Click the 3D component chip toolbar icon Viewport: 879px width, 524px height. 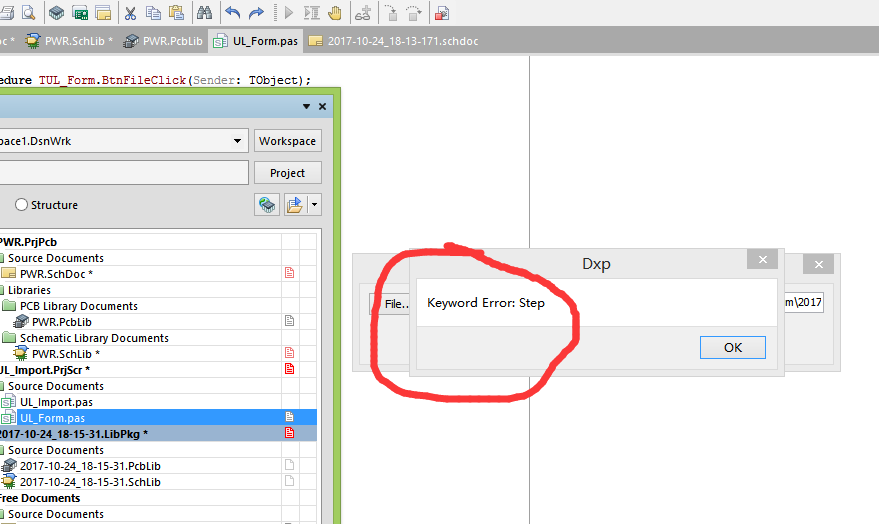57,12
